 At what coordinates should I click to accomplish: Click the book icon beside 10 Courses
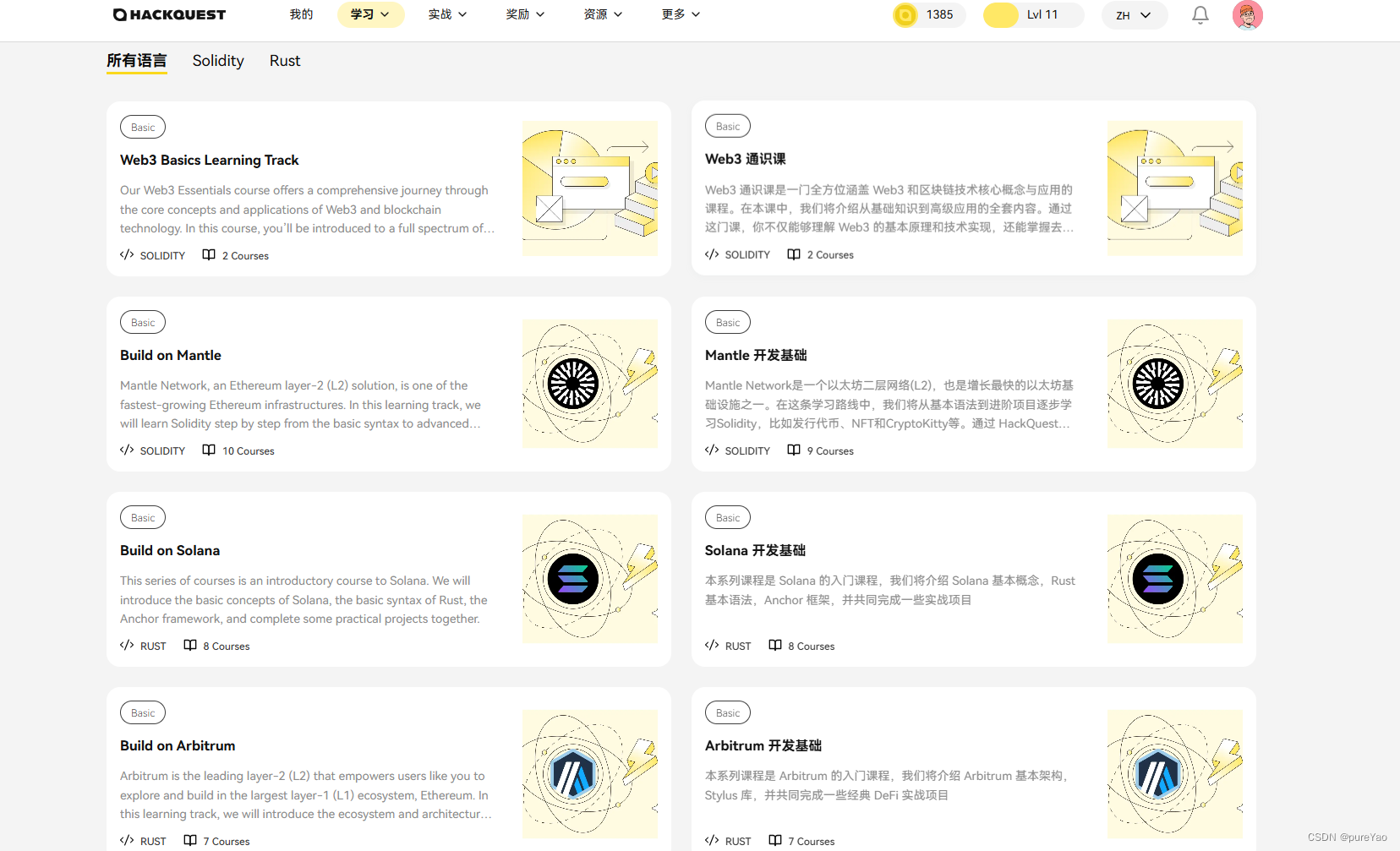click(x=209, y=450)
